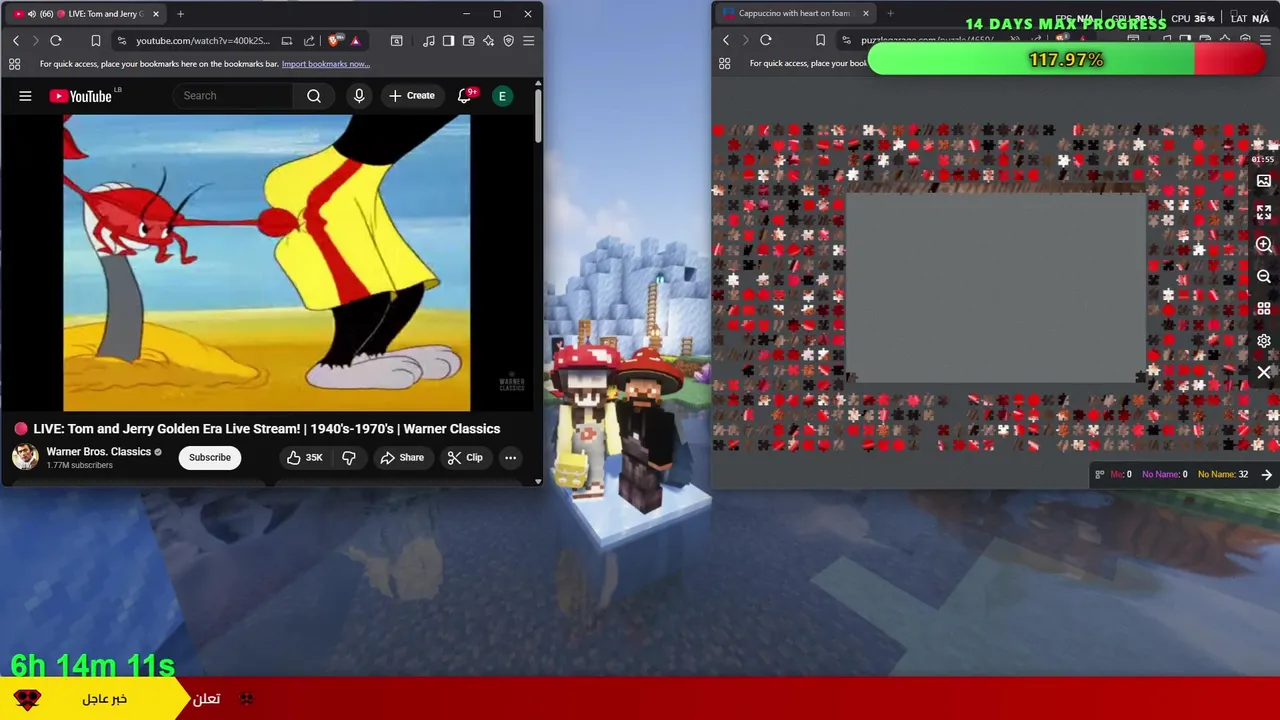Click the VPN shield icon in YouTube window

508,41
